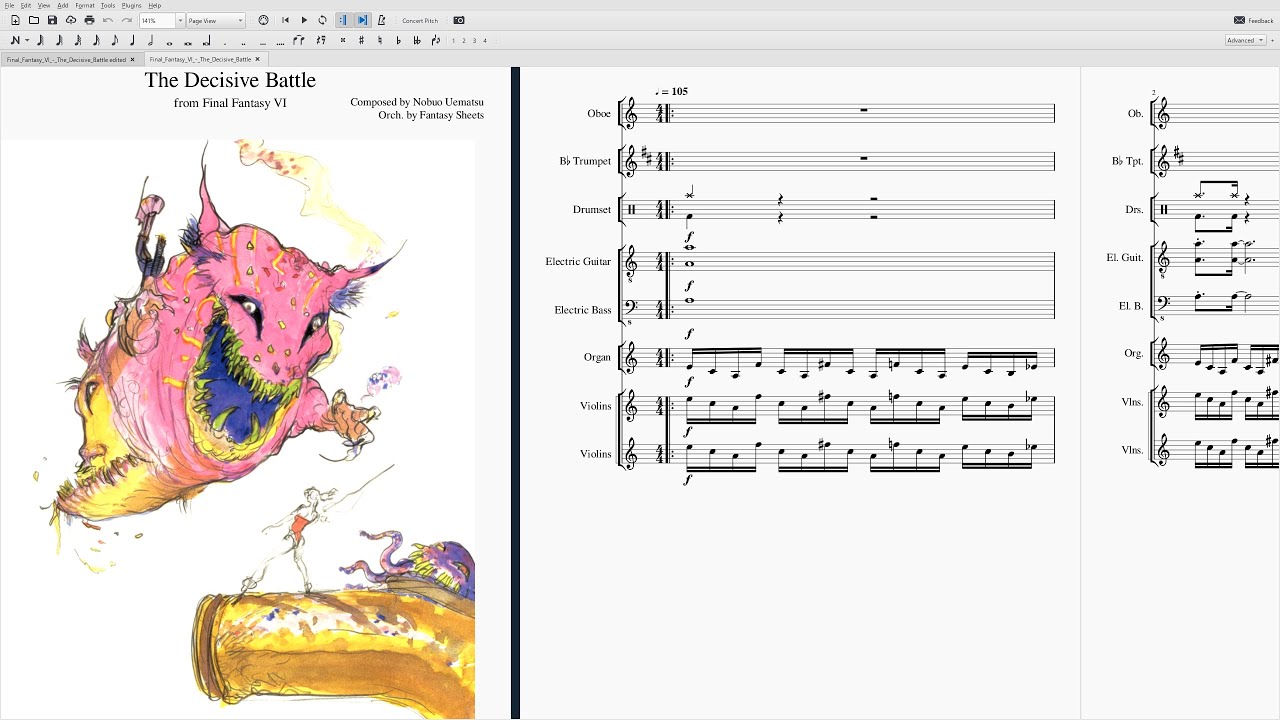Select voice 1

pyautogui.click(x=453, y=40)
